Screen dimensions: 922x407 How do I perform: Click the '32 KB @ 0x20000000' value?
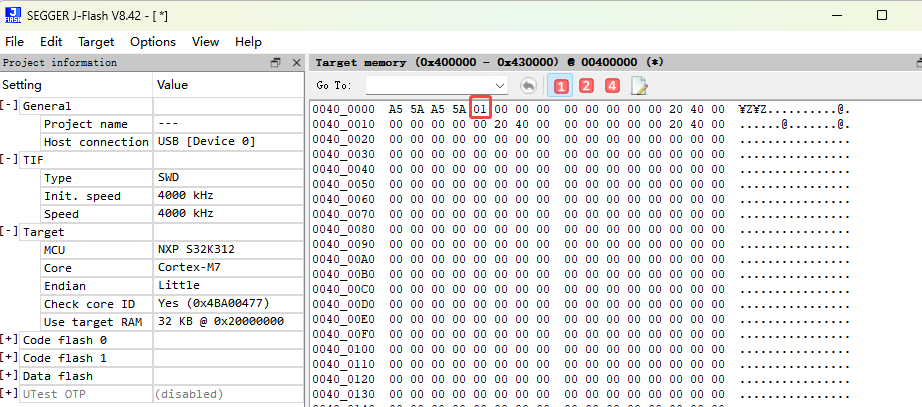221,322
